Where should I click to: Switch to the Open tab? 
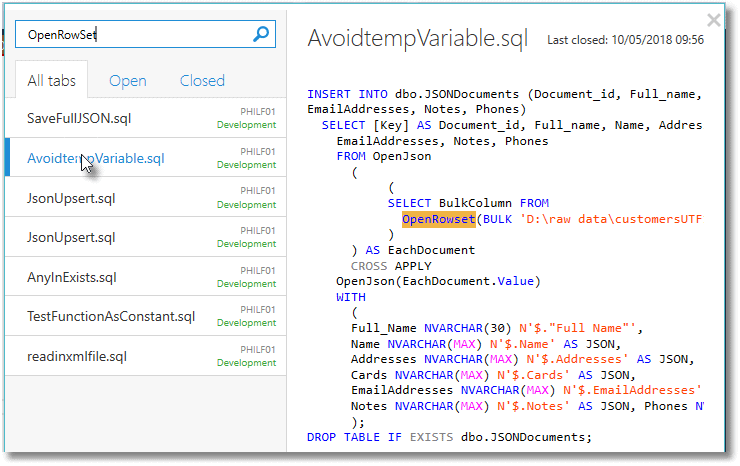click(128, 81)
